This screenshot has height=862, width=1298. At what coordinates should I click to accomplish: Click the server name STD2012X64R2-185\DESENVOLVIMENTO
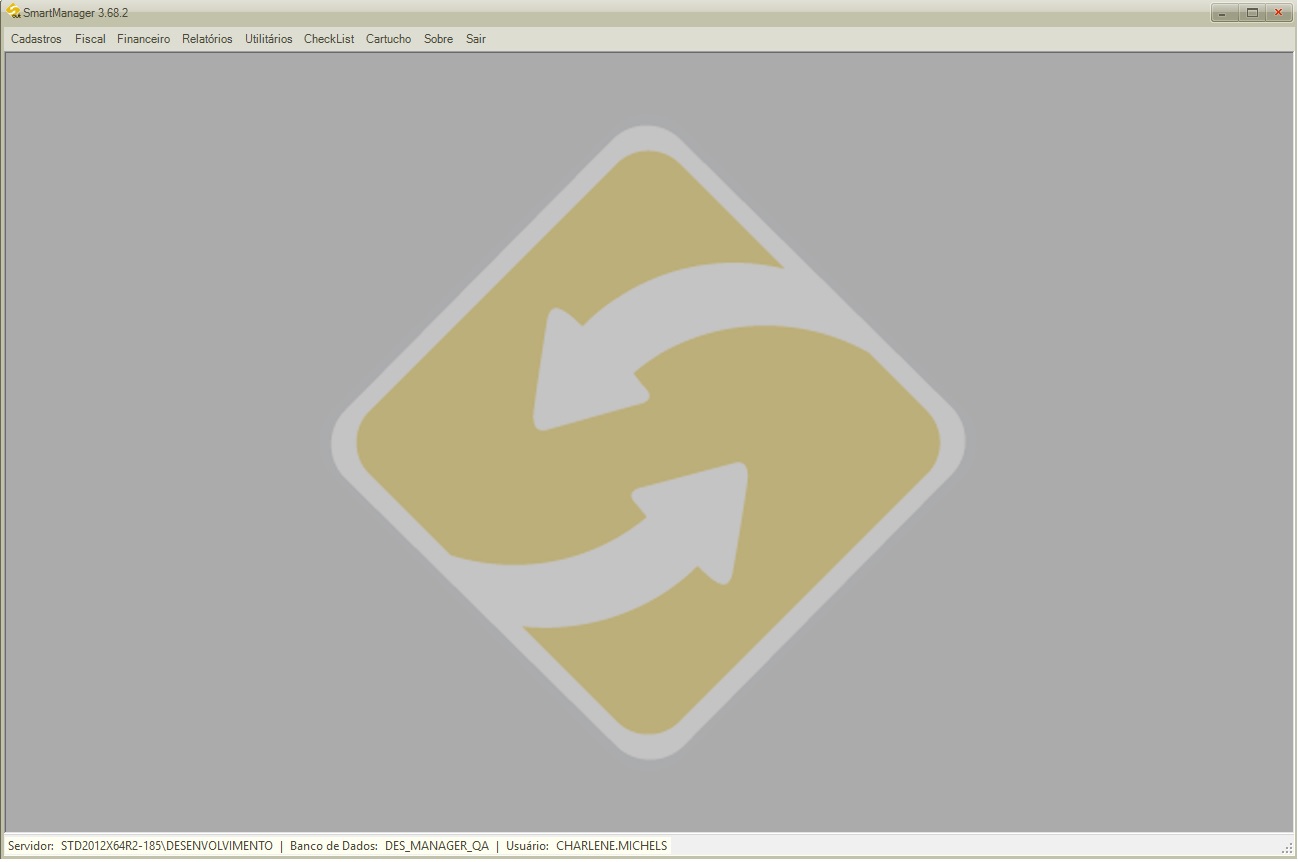166,846
